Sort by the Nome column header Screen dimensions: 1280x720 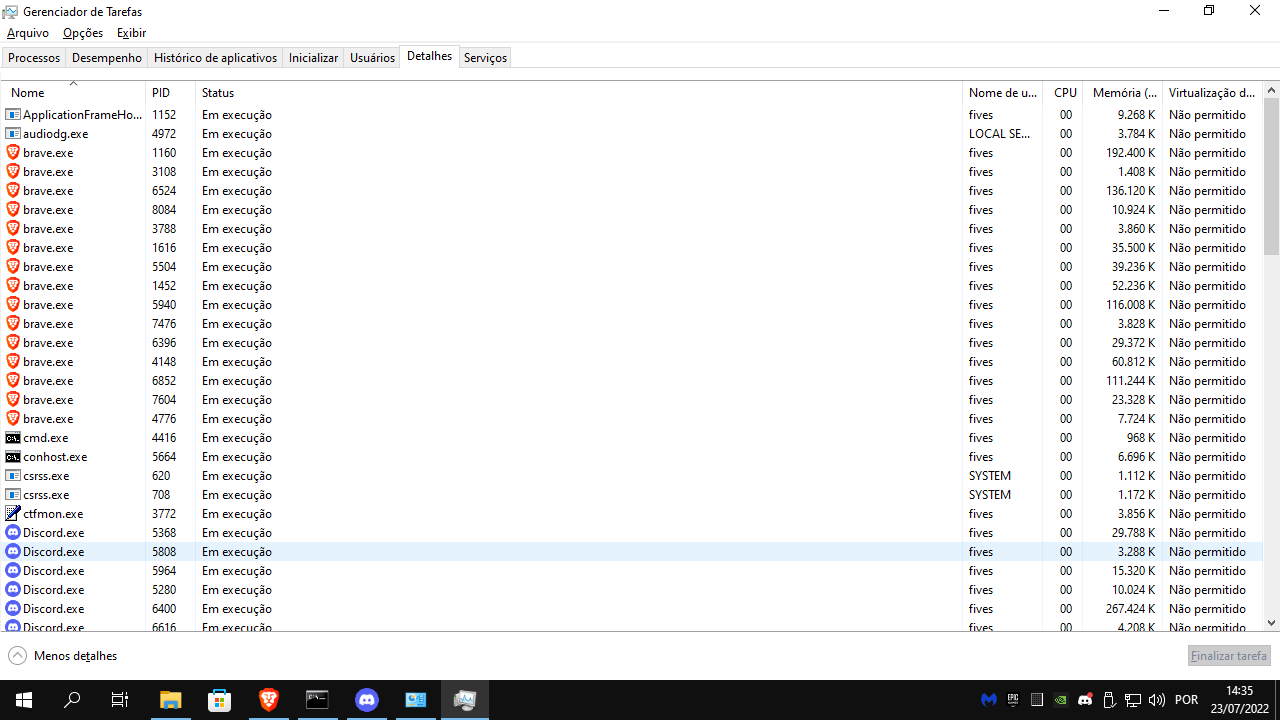[x=74, y=92]
